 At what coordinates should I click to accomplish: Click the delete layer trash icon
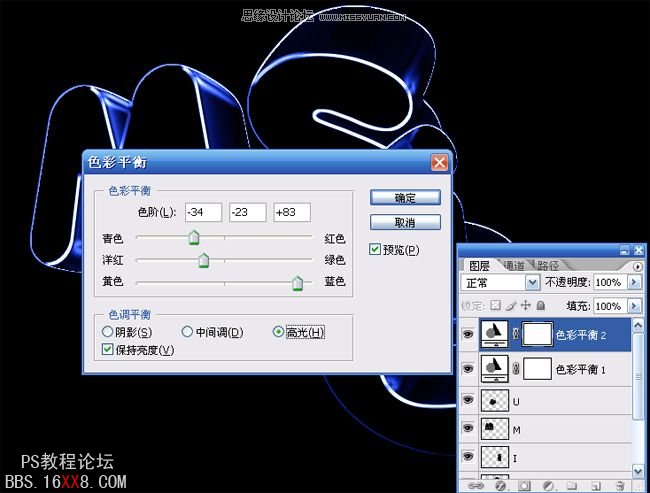coord(621,486)
